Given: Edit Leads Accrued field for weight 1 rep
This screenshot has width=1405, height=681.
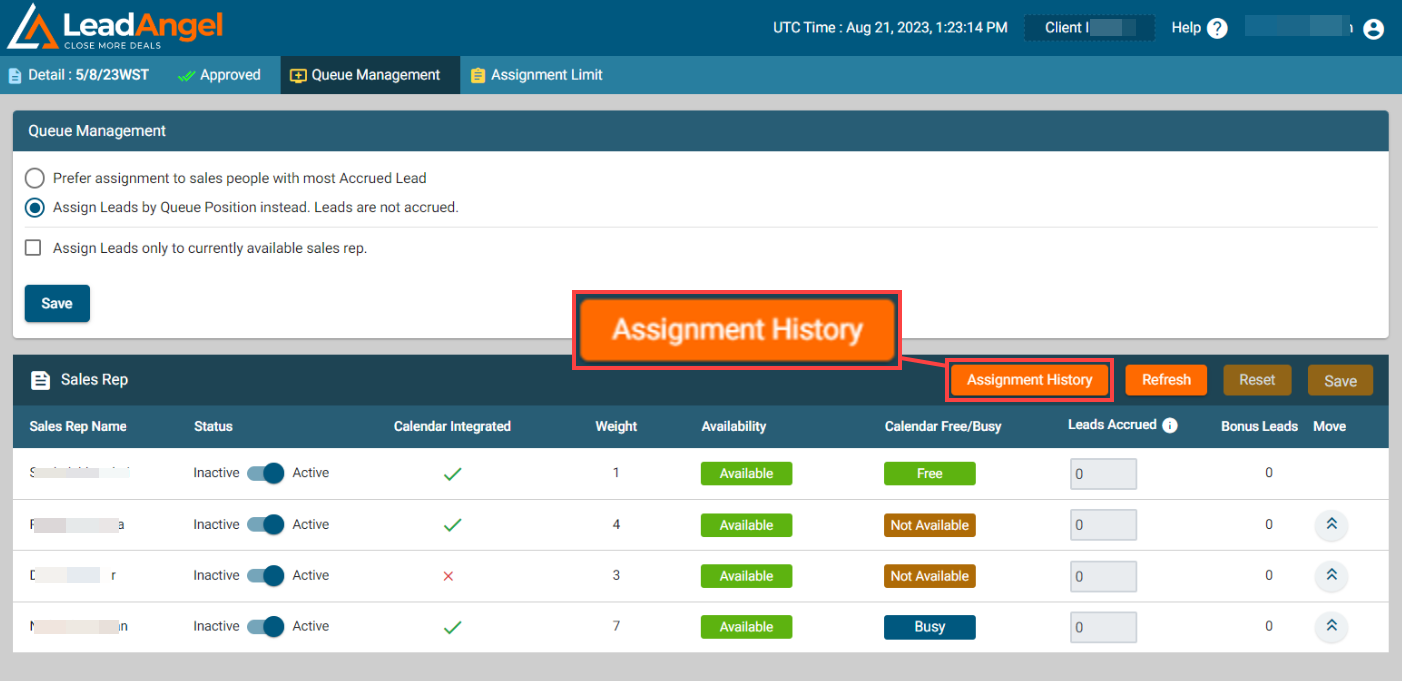Looking at the screenshot, I should click(1103, 474).
